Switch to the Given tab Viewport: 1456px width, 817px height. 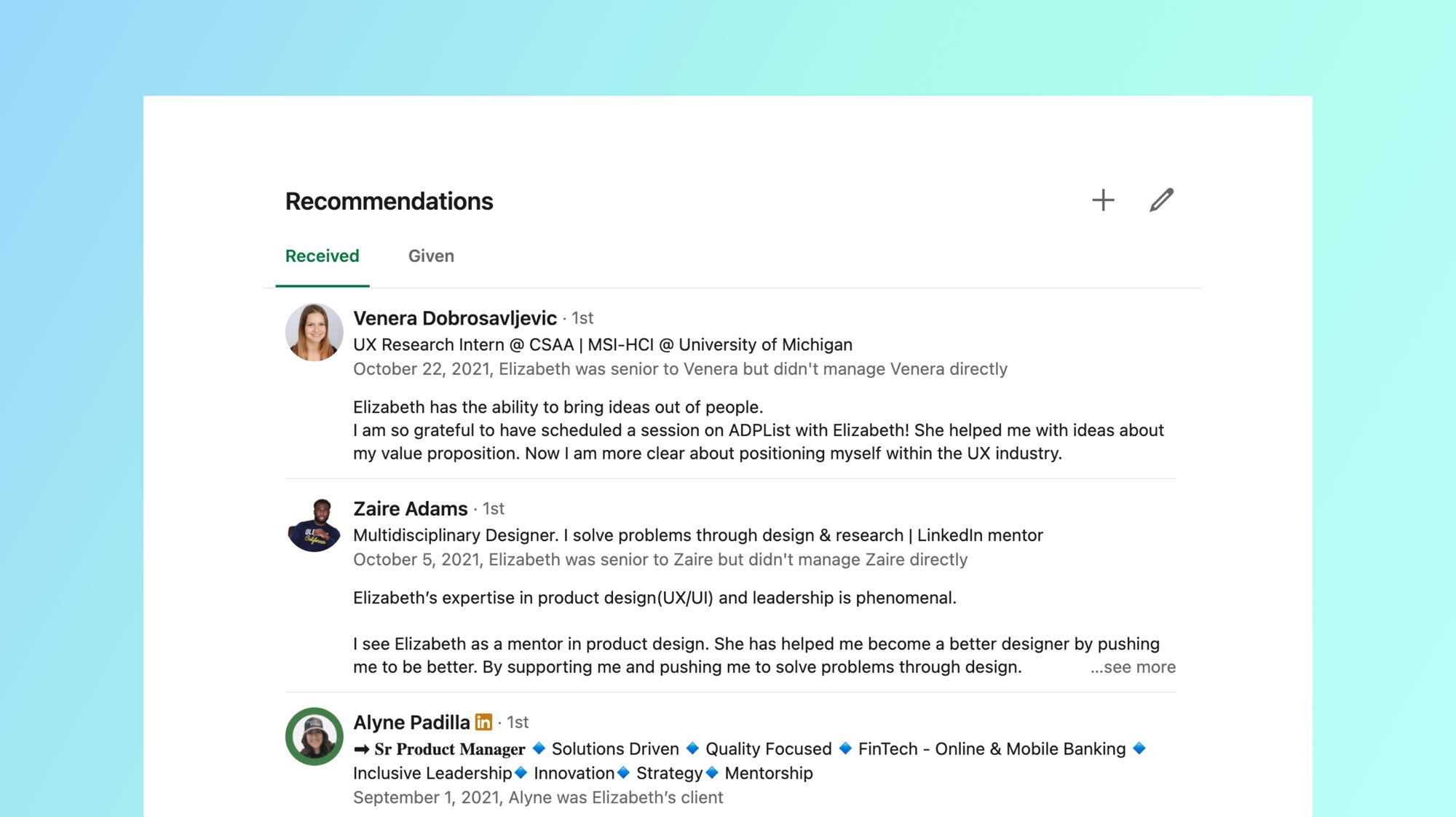pyautogui.click(x=431, y=256)
